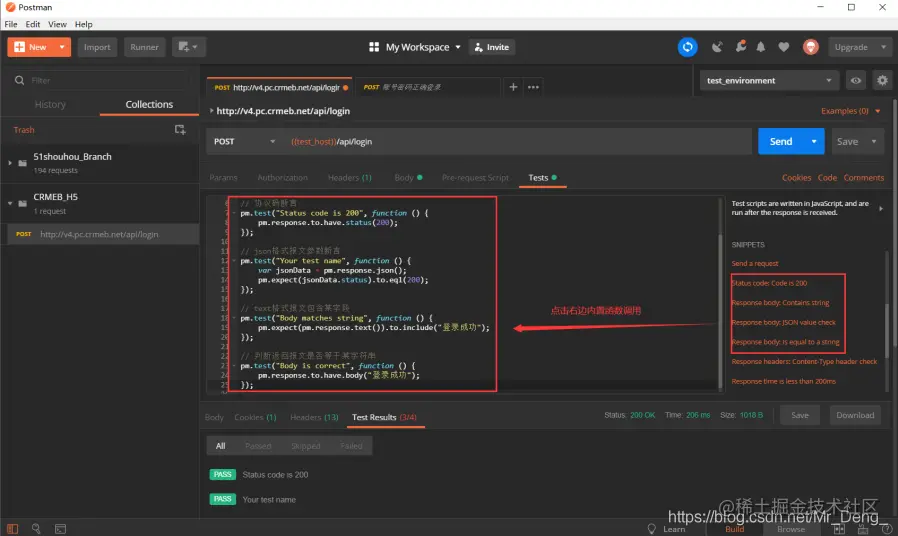
Task: Click the Runner button
Action: point(144,47)
